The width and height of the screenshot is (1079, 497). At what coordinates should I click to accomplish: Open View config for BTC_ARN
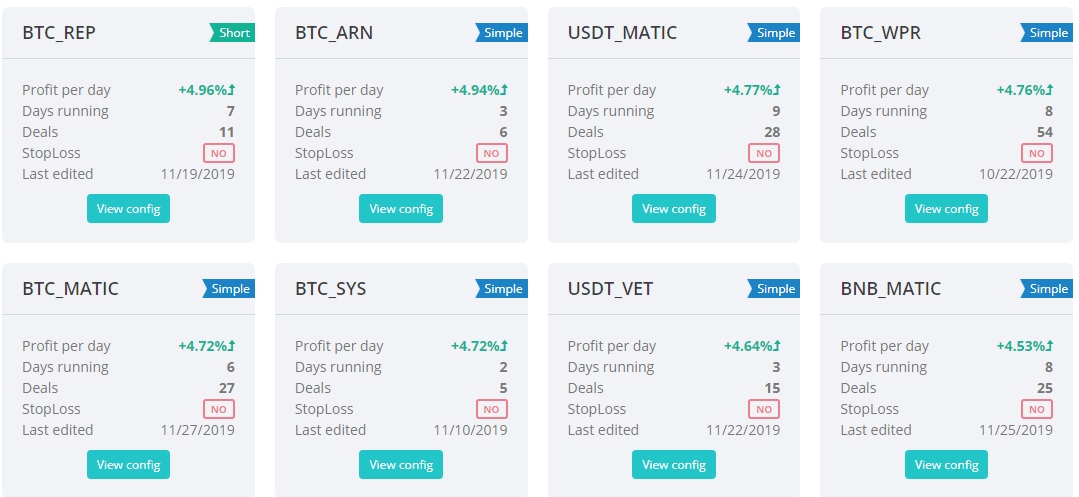coord(401,209)
